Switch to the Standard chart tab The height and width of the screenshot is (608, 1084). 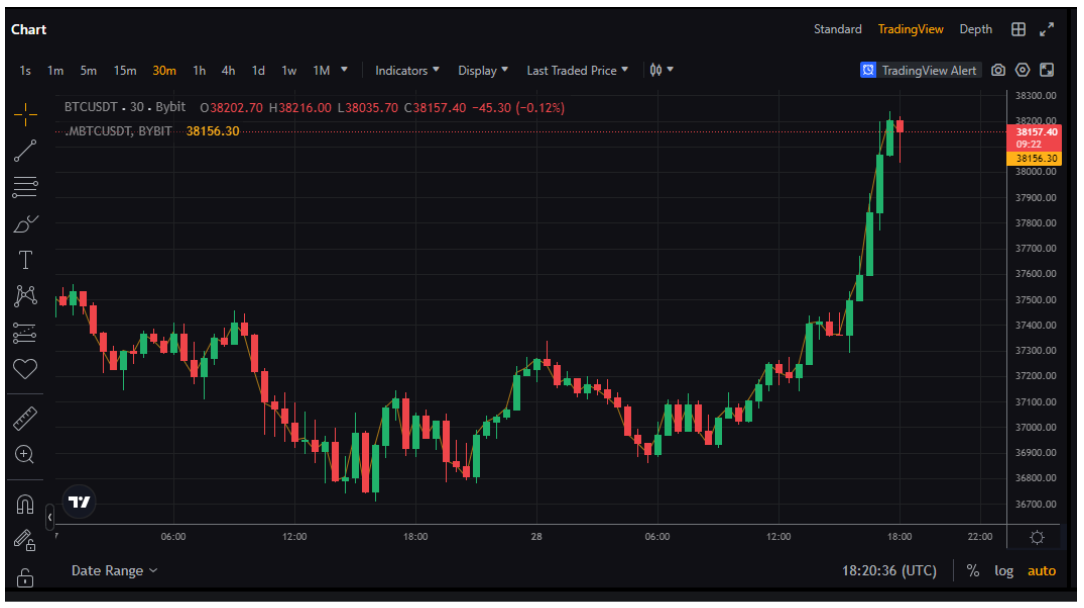837,30
